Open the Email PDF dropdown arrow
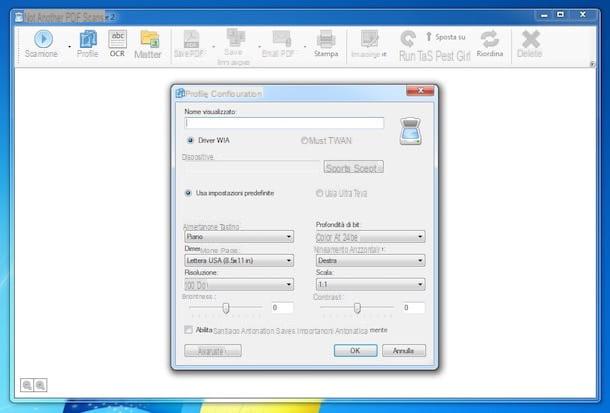This screenshot has height=413, width=610. pyautogui.click(x=305, y=47)
